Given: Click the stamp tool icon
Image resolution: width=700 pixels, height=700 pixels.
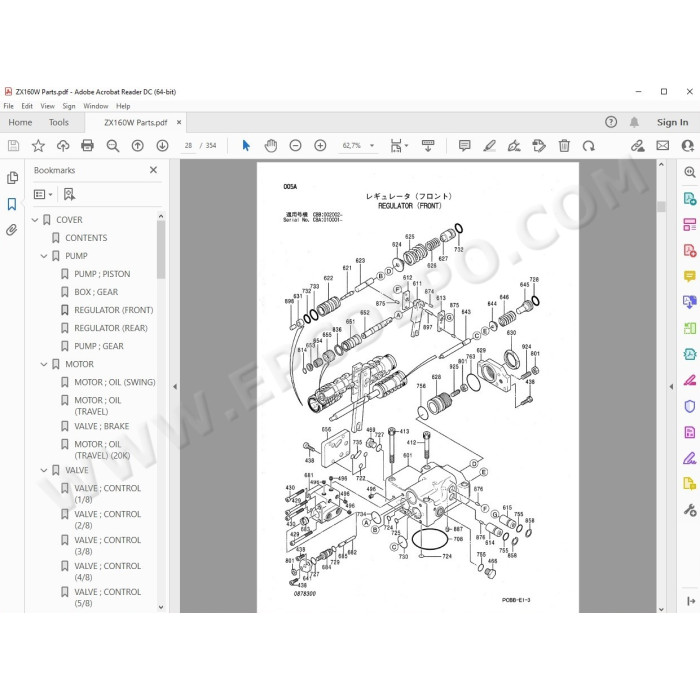Looking at the screenshot, I should coord(539,146).
